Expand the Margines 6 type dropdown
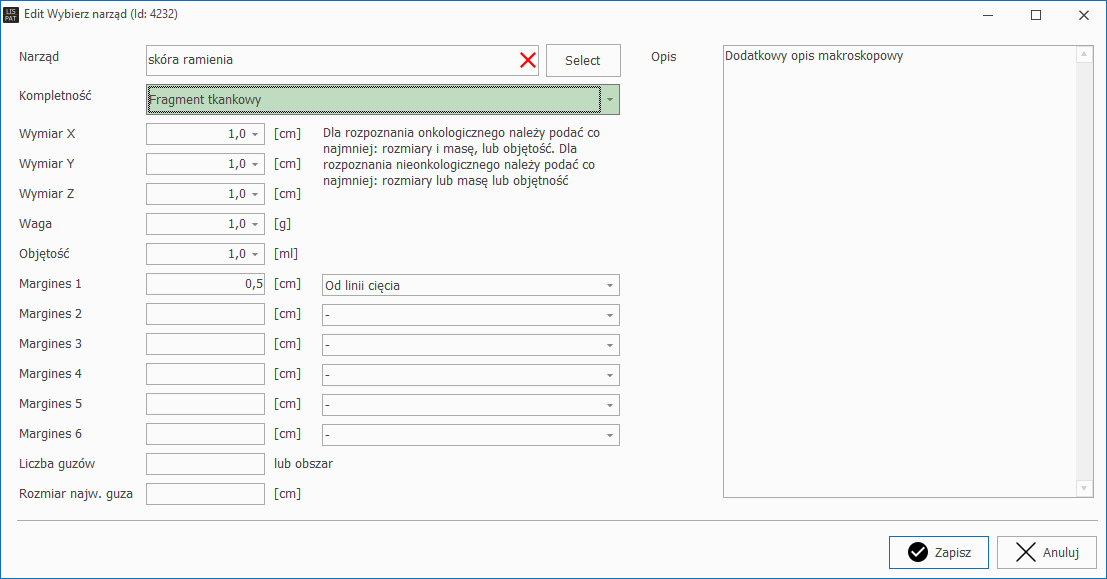Image resolution: width=1107 pixels, height=579 pixels. tap(609, 435)
